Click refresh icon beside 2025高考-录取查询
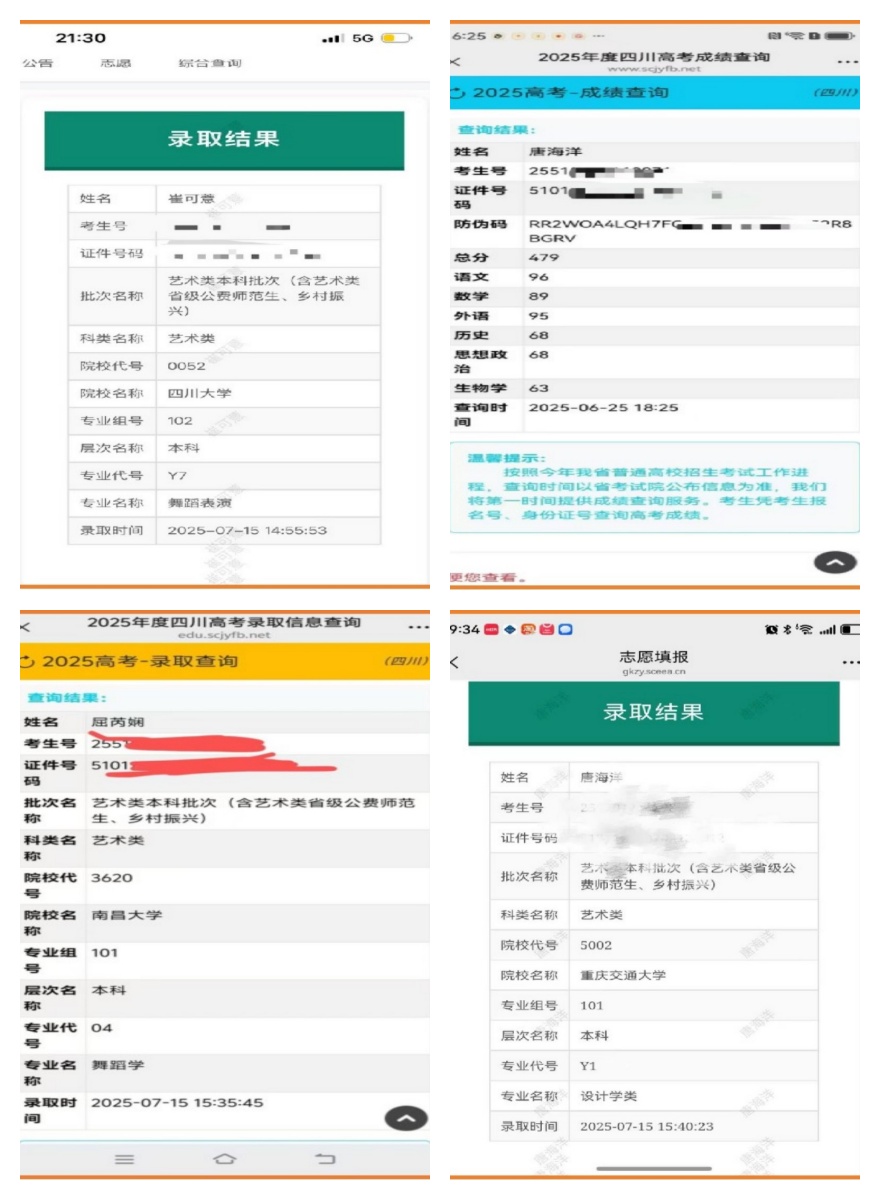The width and height of the screenshot is (880, 1200). pos(28,662)
